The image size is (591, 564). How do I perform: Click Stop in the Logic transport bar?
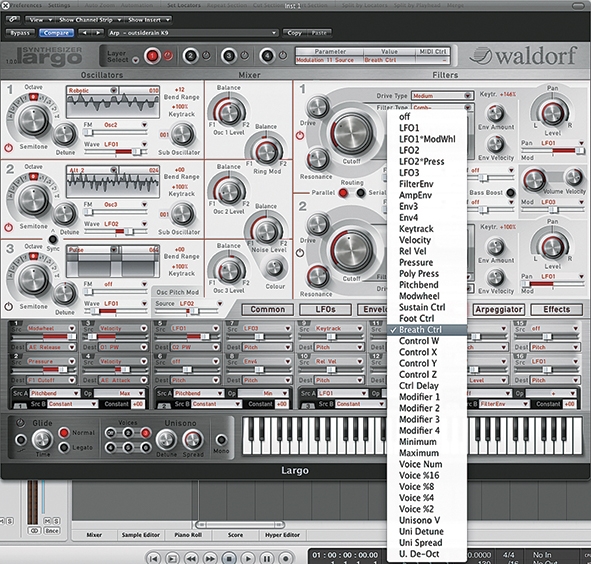tap(228, 558)
